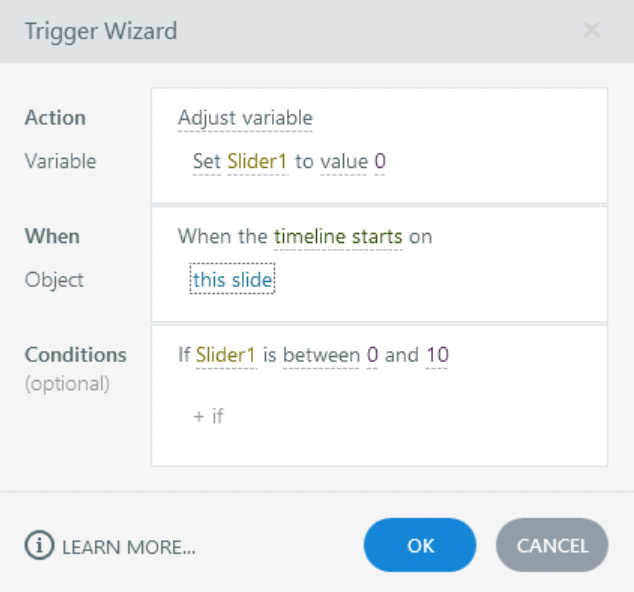Viewport: 634px width, 592px height.
Task: Confirm the trigger with OK
Action: click(x=420, y=545)
